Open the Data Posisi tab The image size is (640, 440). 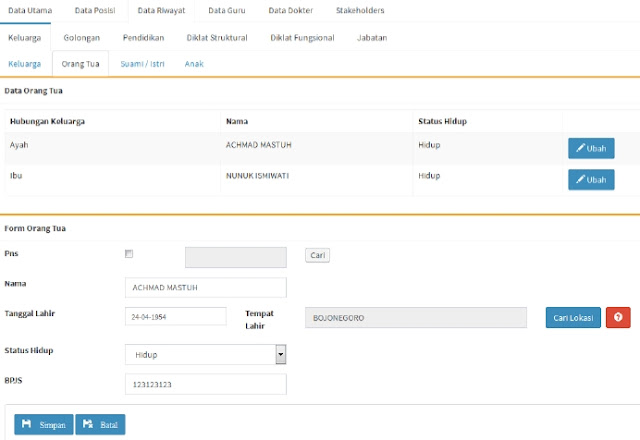tap(95, 10)
